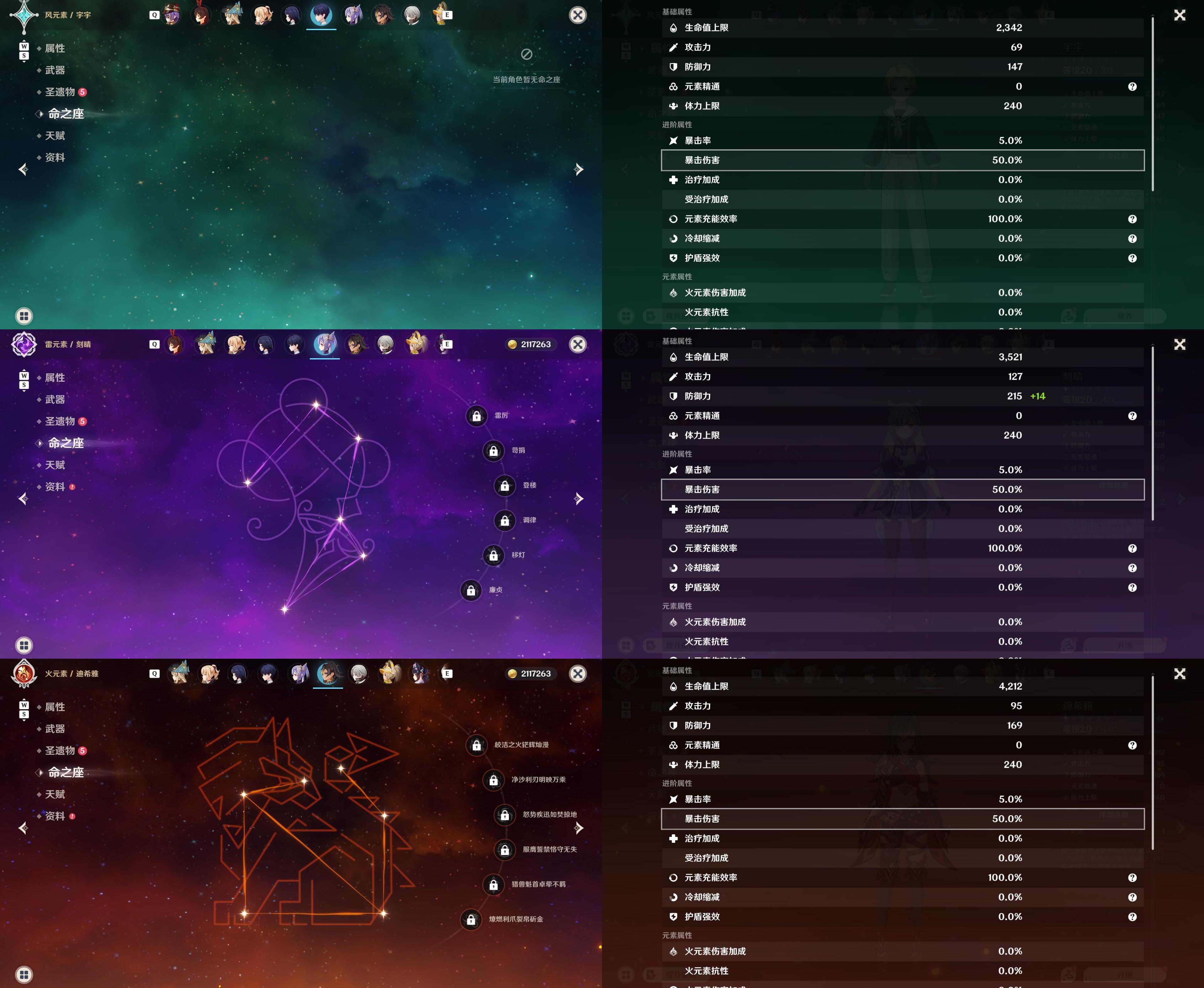Show 元素精通 help in the 3,521 HP stats panel

click(x=1132, y=416)
